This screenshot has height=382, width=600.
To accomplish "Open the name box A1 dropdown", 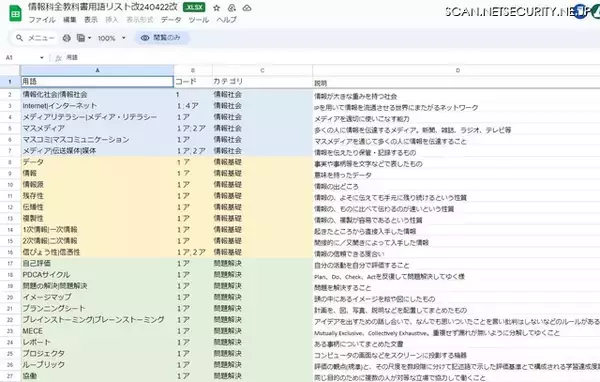I will click(x=42, y=58).
